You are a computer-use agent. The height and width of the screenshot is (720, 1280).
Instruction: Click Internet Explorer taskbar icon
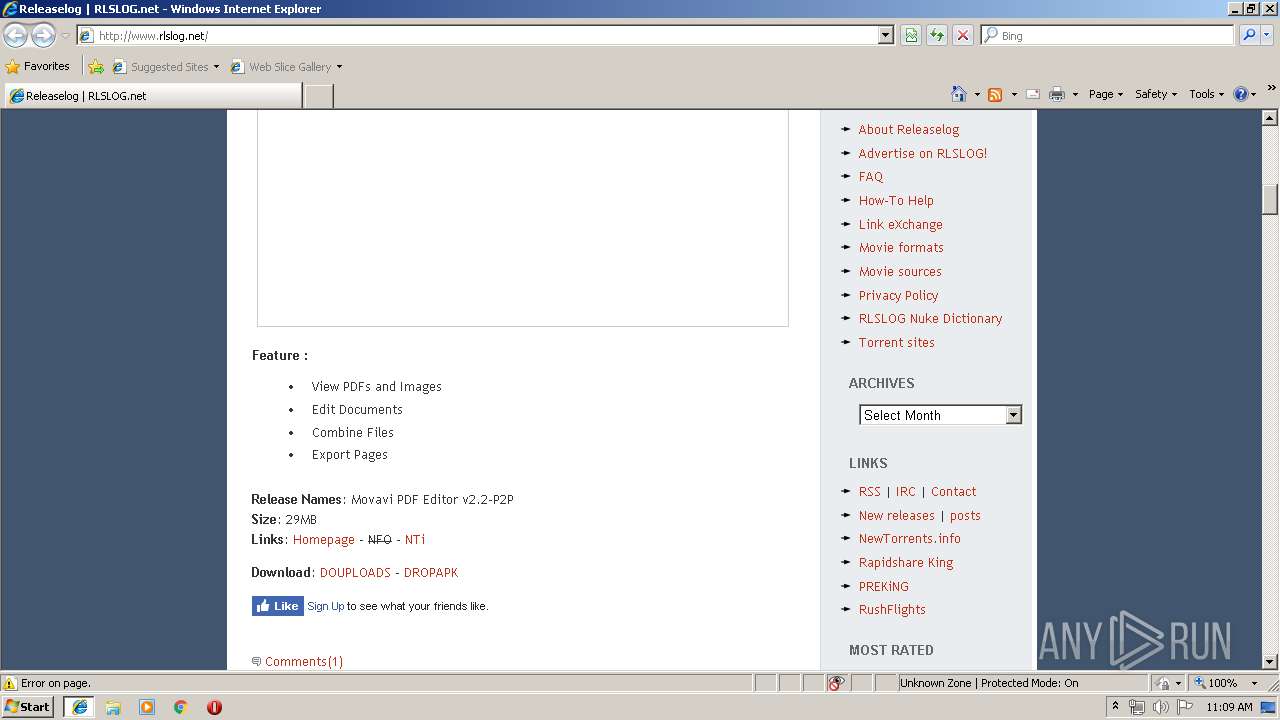[x=79, y=707]
